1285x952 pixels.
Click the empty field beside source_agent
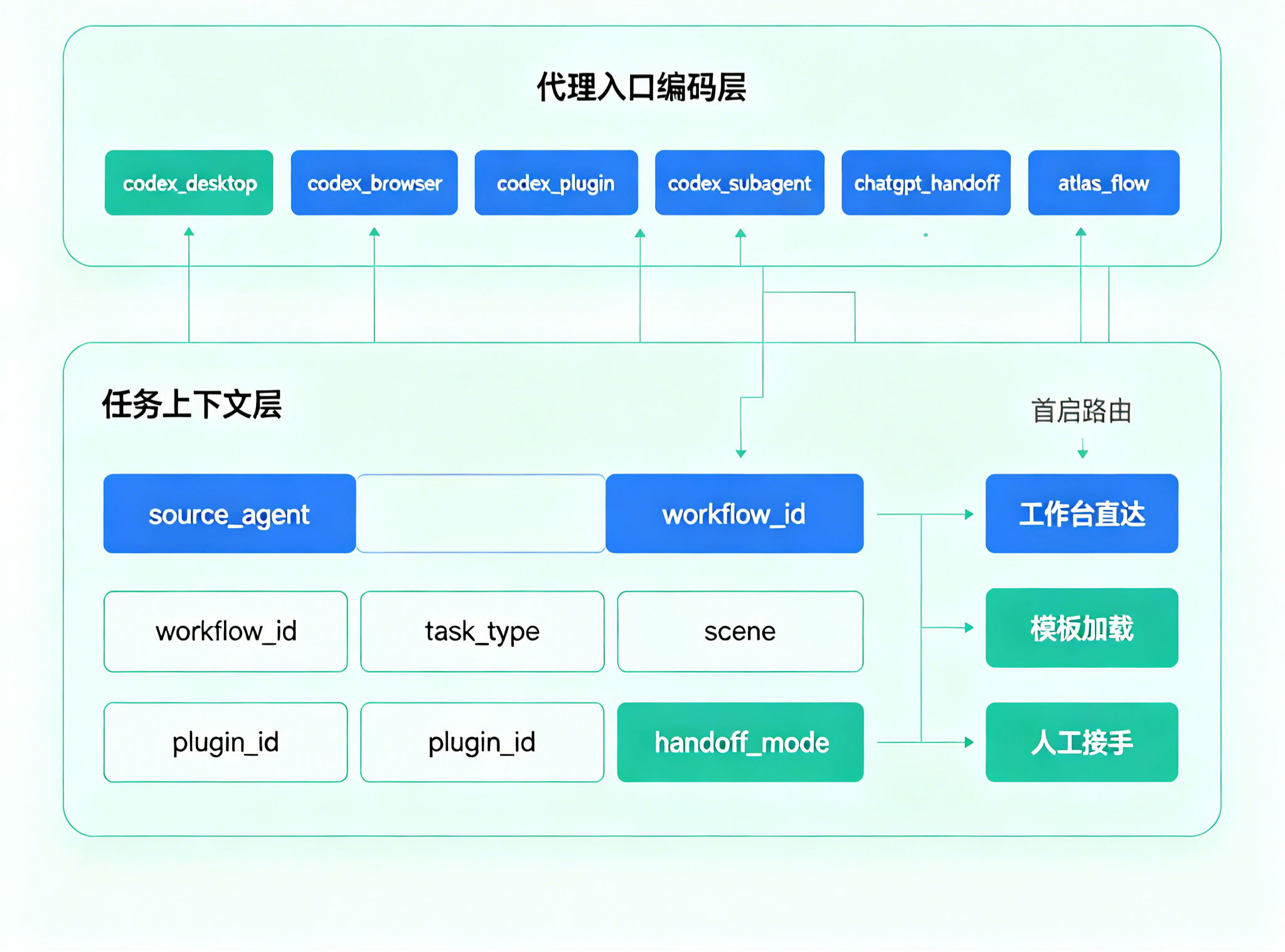481,514
